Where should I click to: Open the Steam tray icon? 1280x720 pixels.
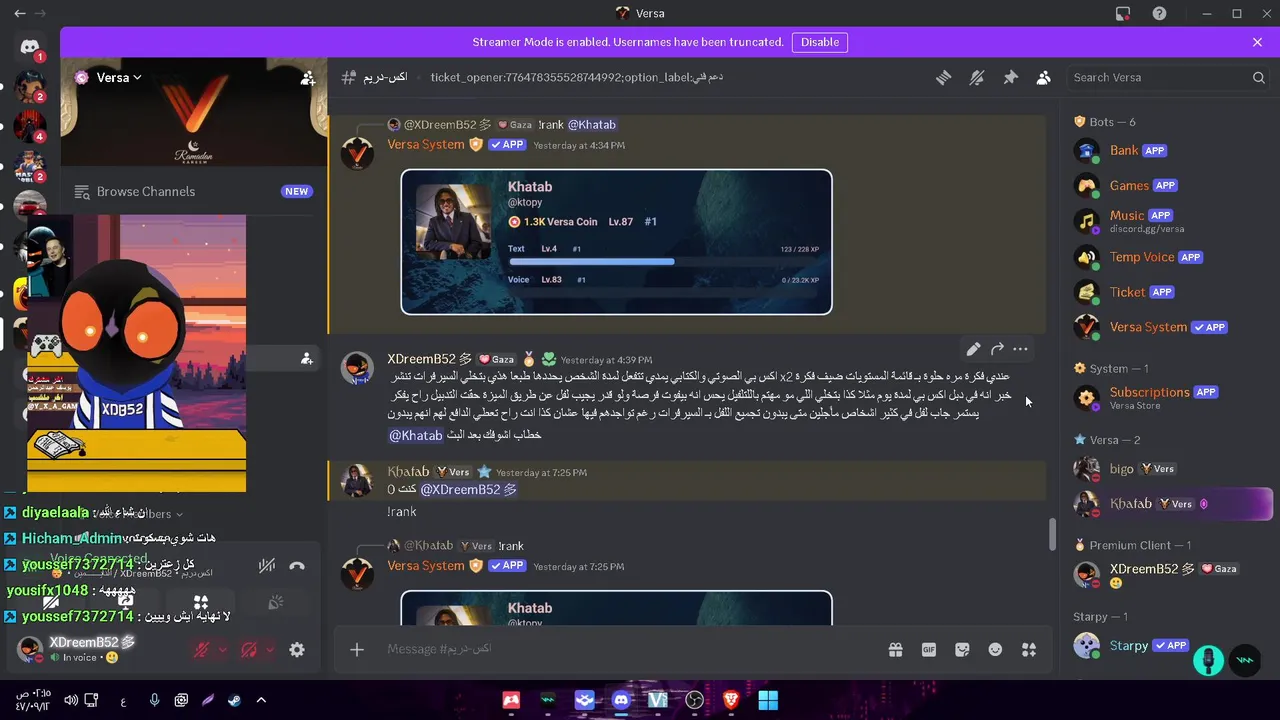click(x=235, y=700)
